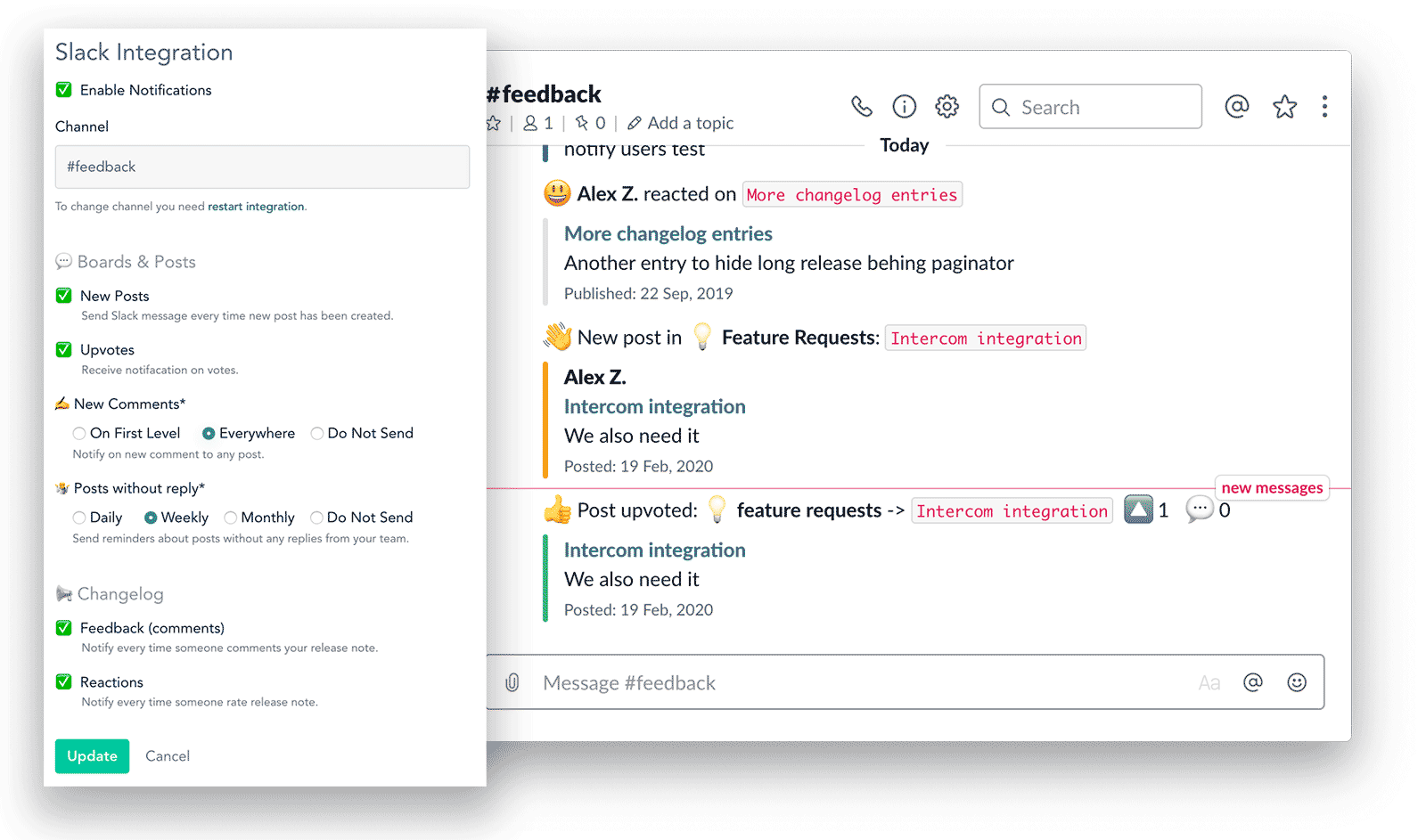The height and width of the screenshot is (840, 1426).
Task: Open the restart integration link
Action: (256, 207)
